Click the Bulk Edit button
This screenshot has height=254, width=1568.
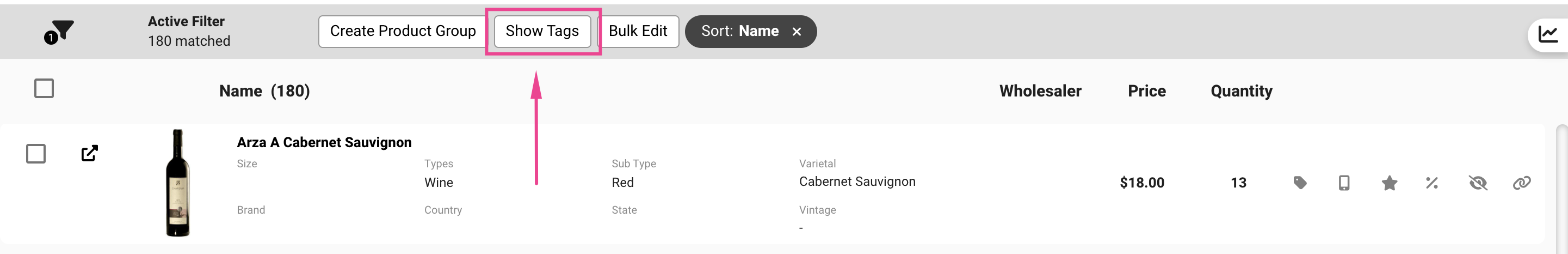click(637, 32)
